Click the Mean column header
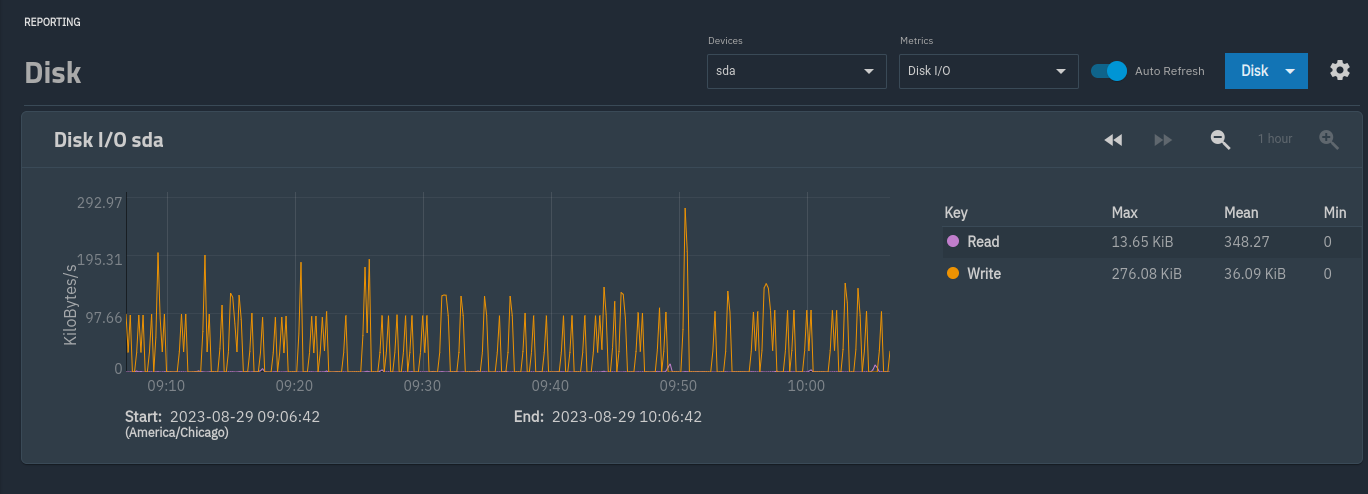1368x494 pixels. pos(1241,213)
